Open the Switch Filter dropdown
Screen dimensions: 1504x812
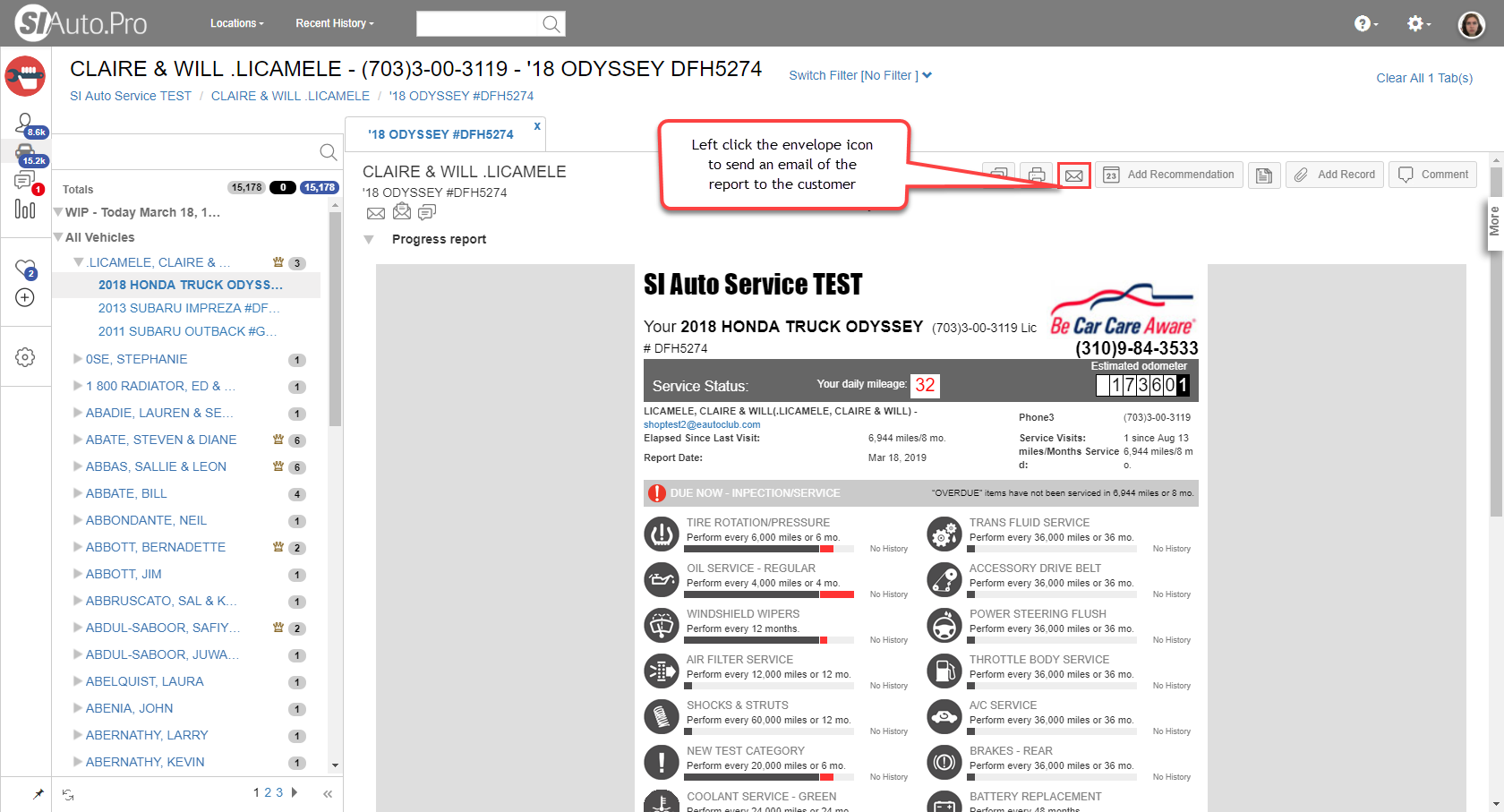(860, 75)
